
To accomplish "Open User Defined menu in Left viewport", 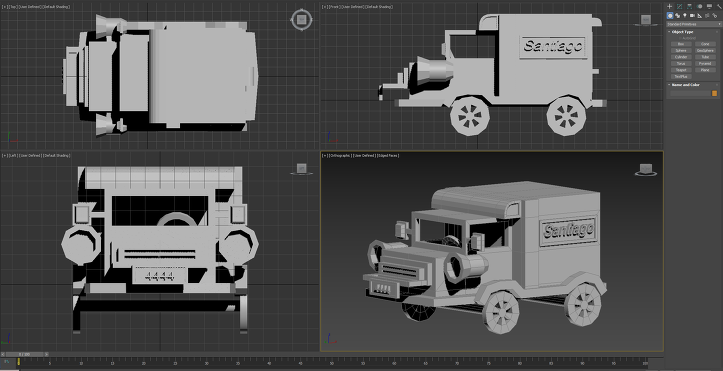I will [30, 156].
